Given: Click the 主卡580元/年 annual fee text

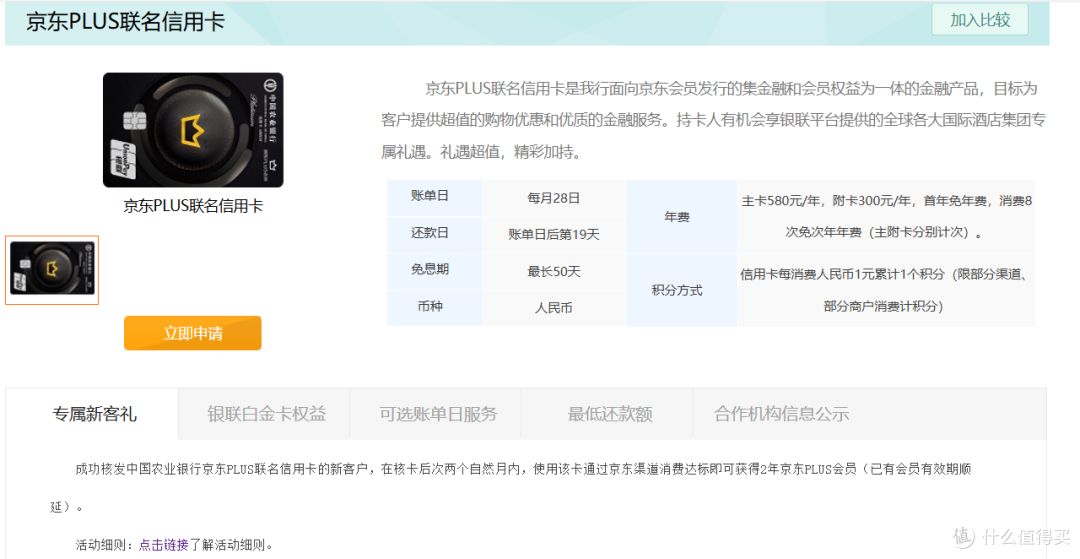Looking at the screenshot, I should click(886, 217).
